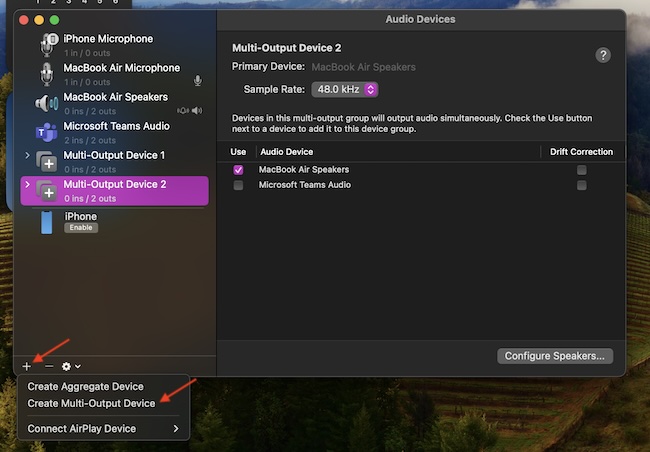The height and width of the screenshot is (452, 650).
Task: Select the iPhone Microphone device icon
Action: pyautogui.click(x=48, y=45)
